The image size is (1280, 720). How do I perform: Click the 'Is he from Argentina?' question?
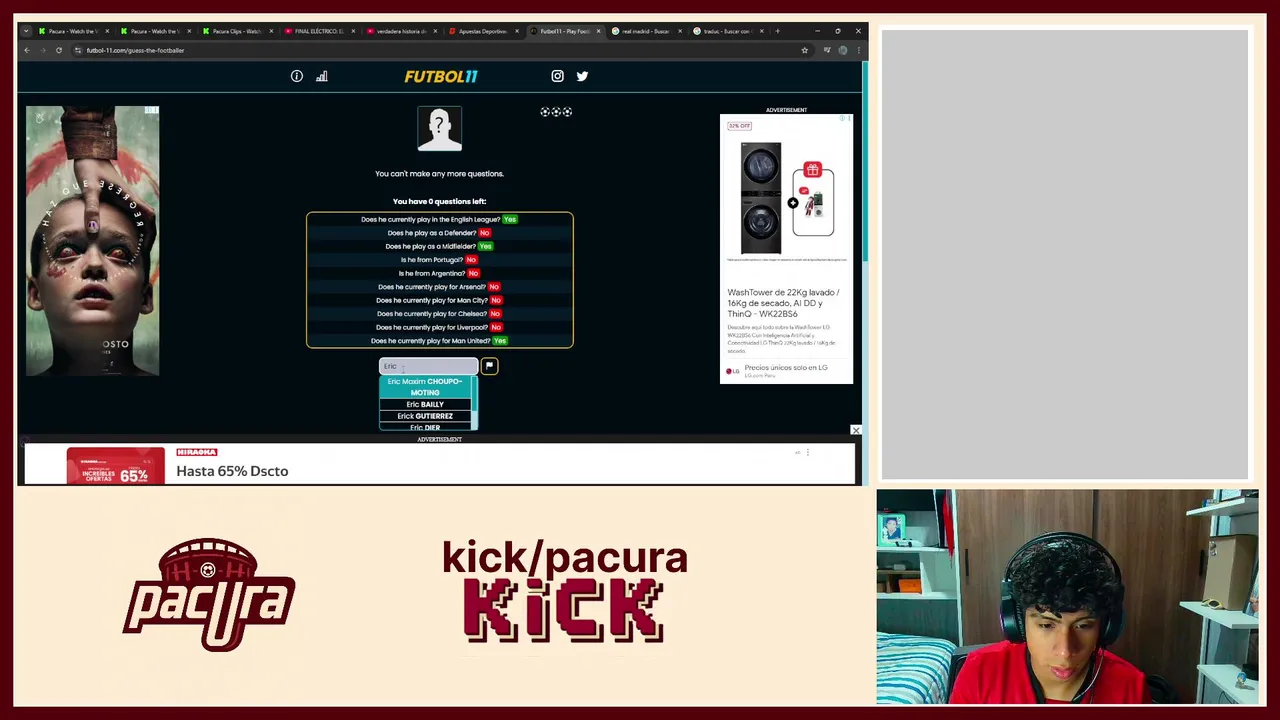[439, 273]
